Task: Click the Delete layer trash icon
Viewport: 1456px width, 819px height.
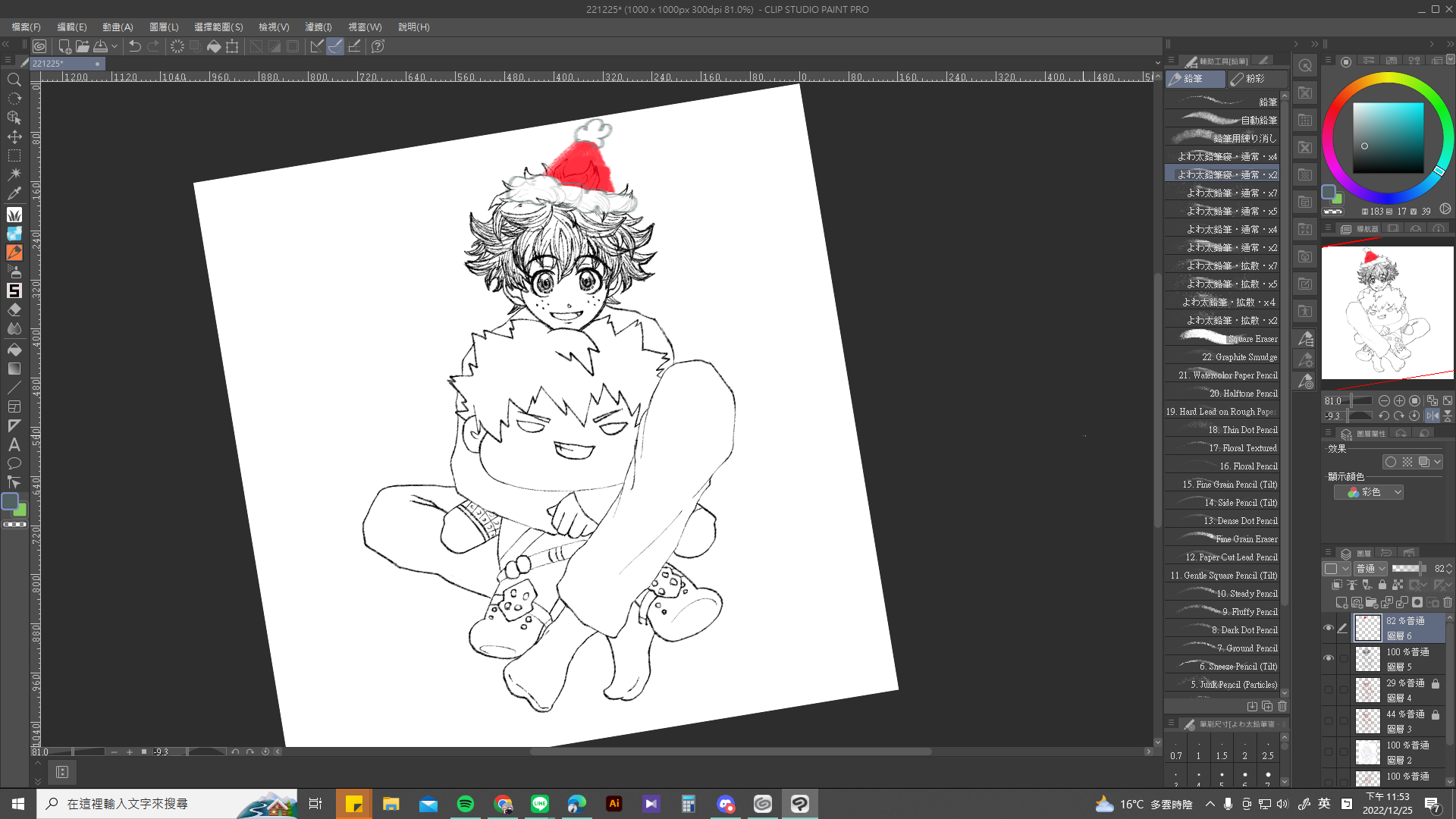Action: point(1448,603)
